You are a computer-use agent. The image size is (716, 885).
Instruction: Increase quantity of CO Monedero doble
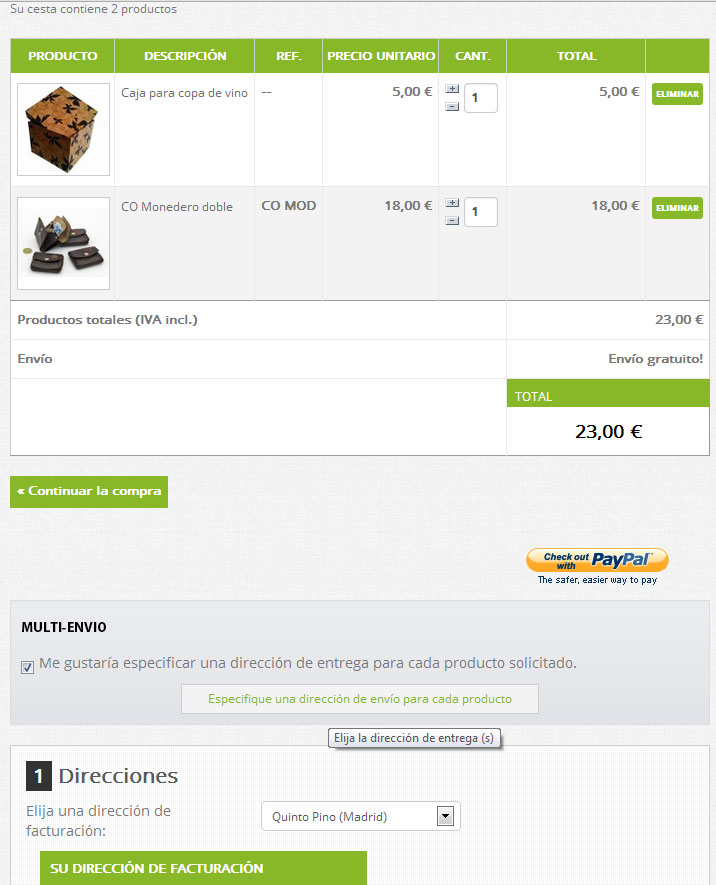(452, 203)
